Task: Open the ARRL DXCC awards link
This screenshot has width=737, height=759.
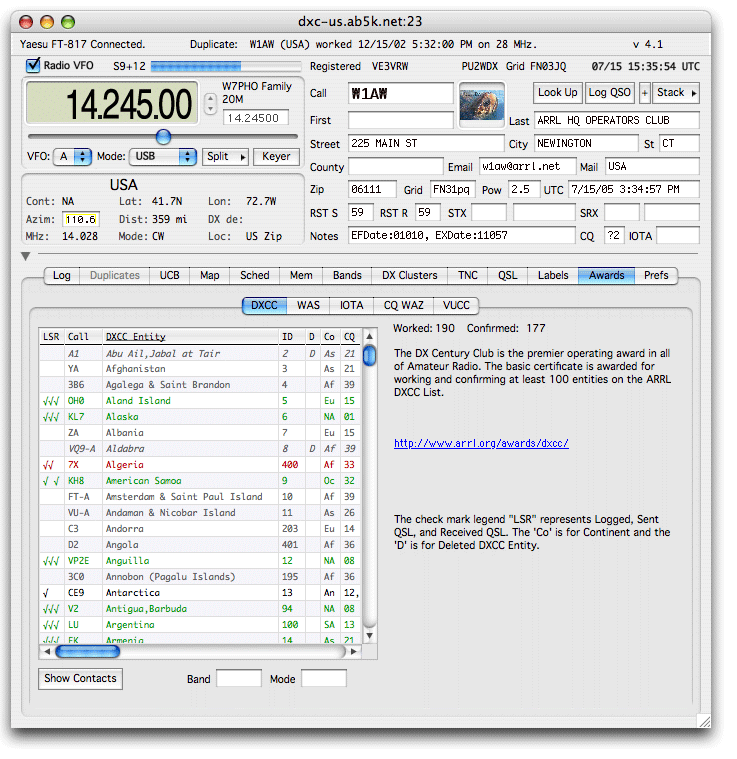Action: 481,443
